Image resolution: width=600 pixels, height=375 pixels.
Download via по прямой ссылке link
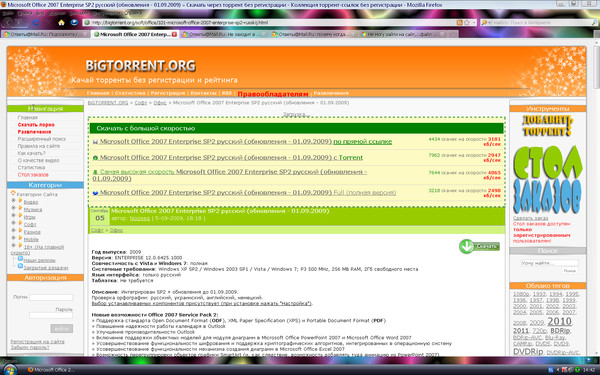(x=362, y=142)
